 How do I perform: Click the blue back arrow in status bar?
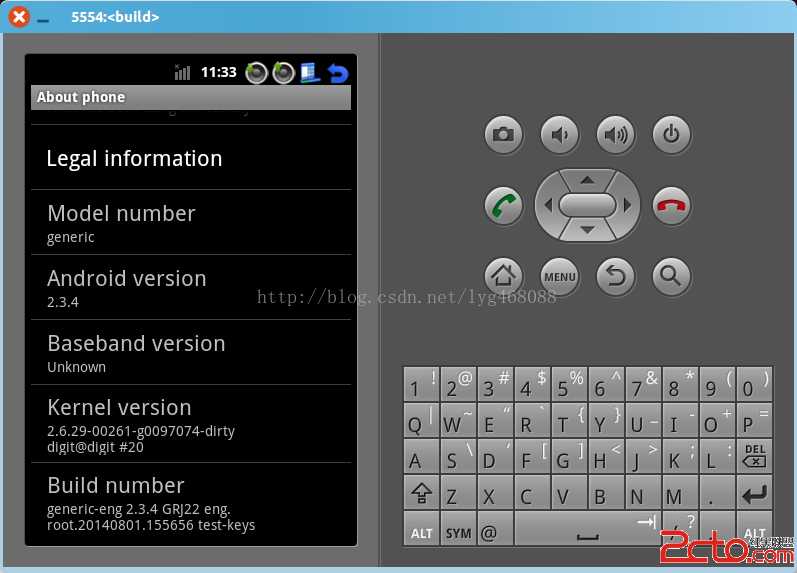(x=338, y=73)
